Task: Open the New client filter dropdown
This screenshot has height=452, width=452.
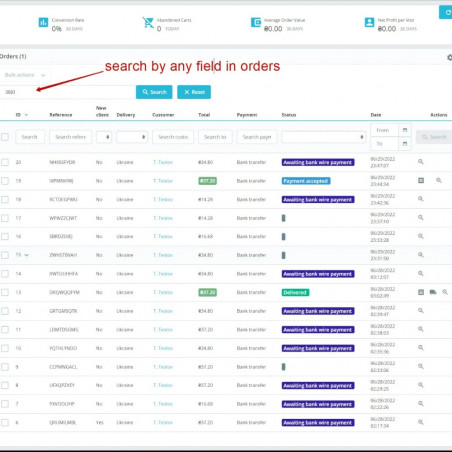Action: coord(104,137)
